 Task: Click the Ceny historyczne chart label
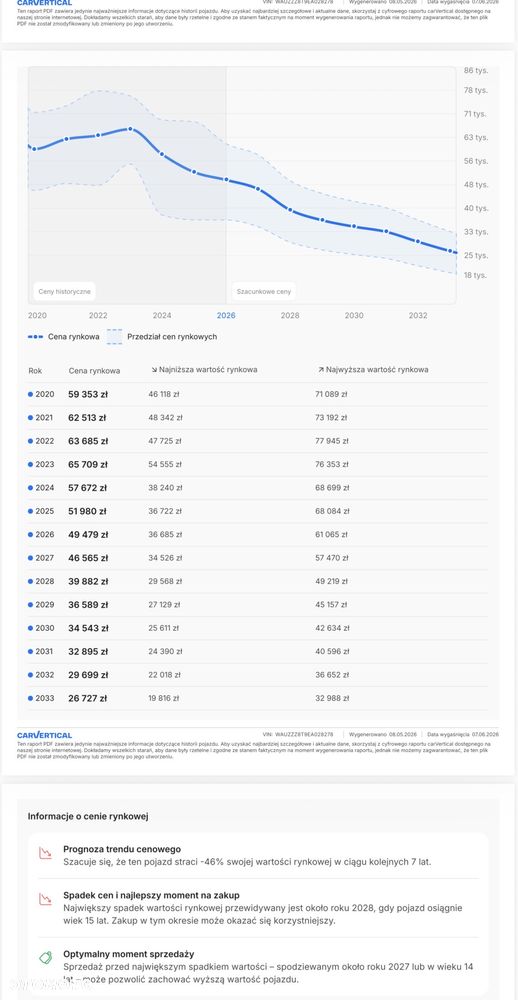coord(64,291)
